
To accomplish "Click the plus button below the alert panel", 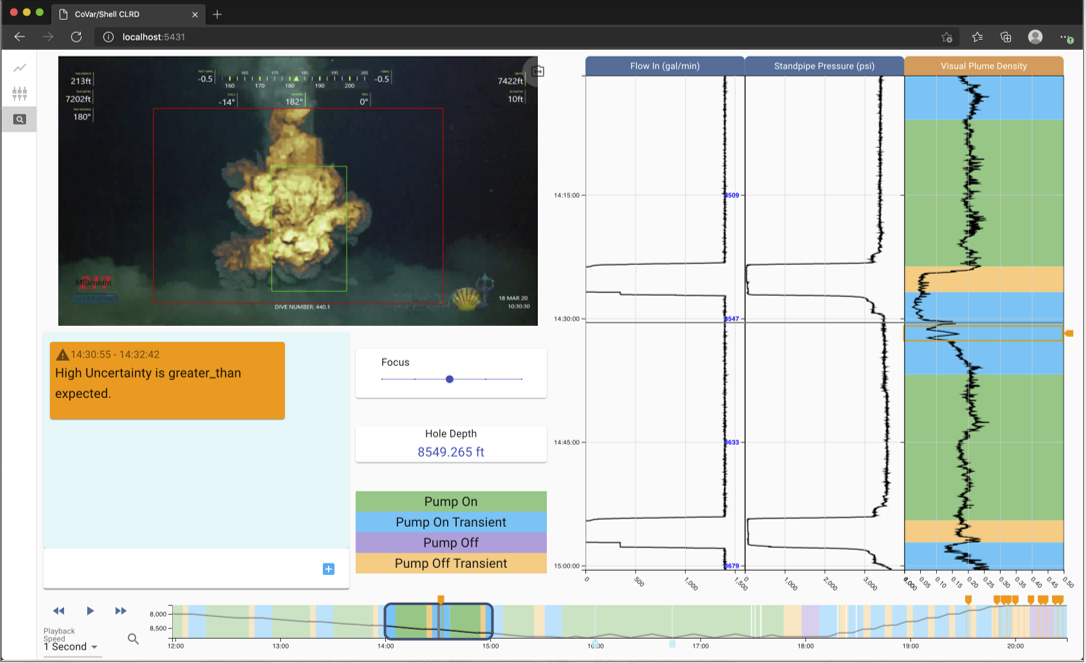I will (x=327, y=569).
